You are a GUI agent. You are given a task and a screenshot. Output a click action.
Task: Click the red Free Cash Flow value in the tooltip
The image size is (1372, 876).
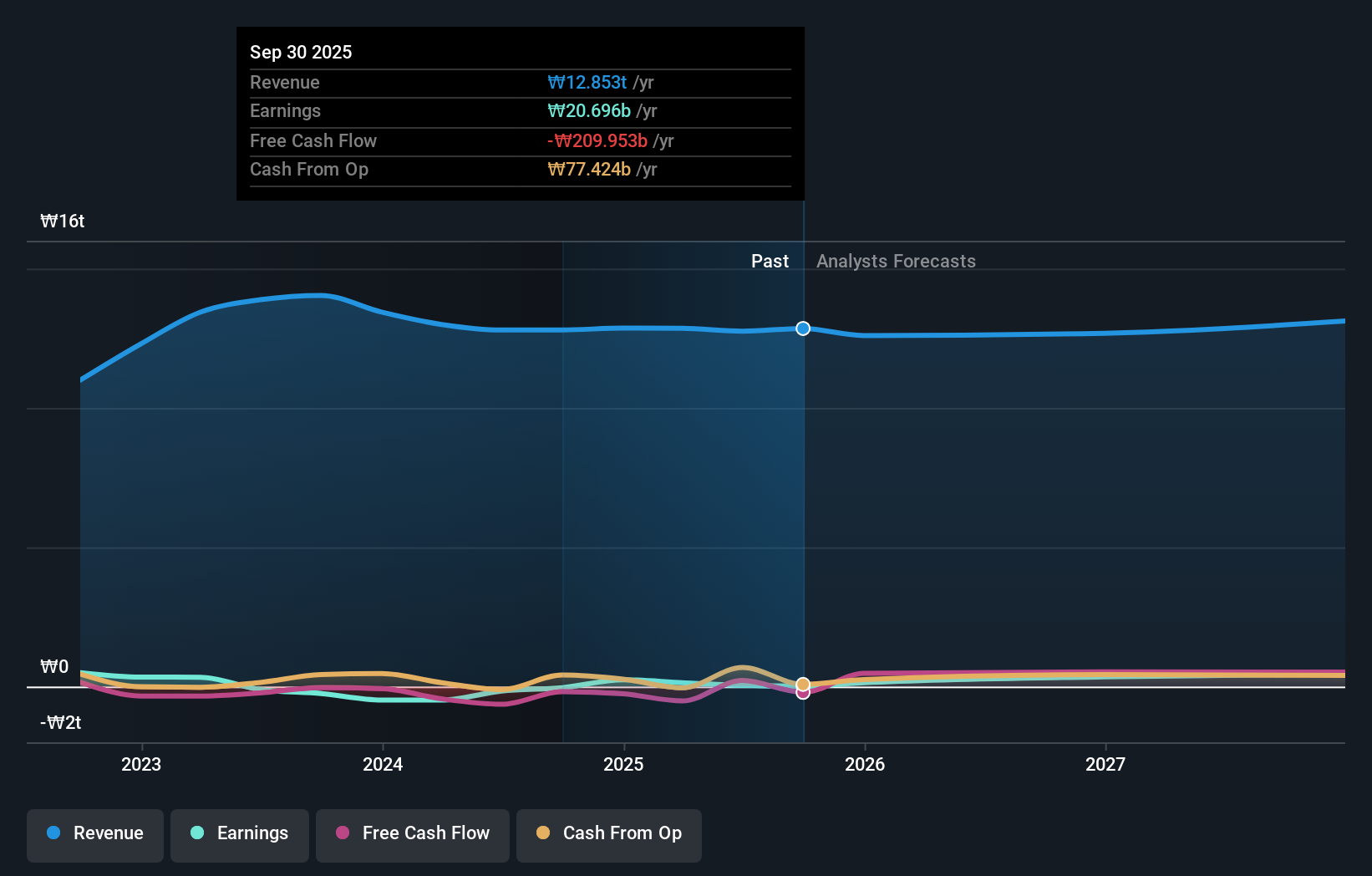tap(597, 141)
